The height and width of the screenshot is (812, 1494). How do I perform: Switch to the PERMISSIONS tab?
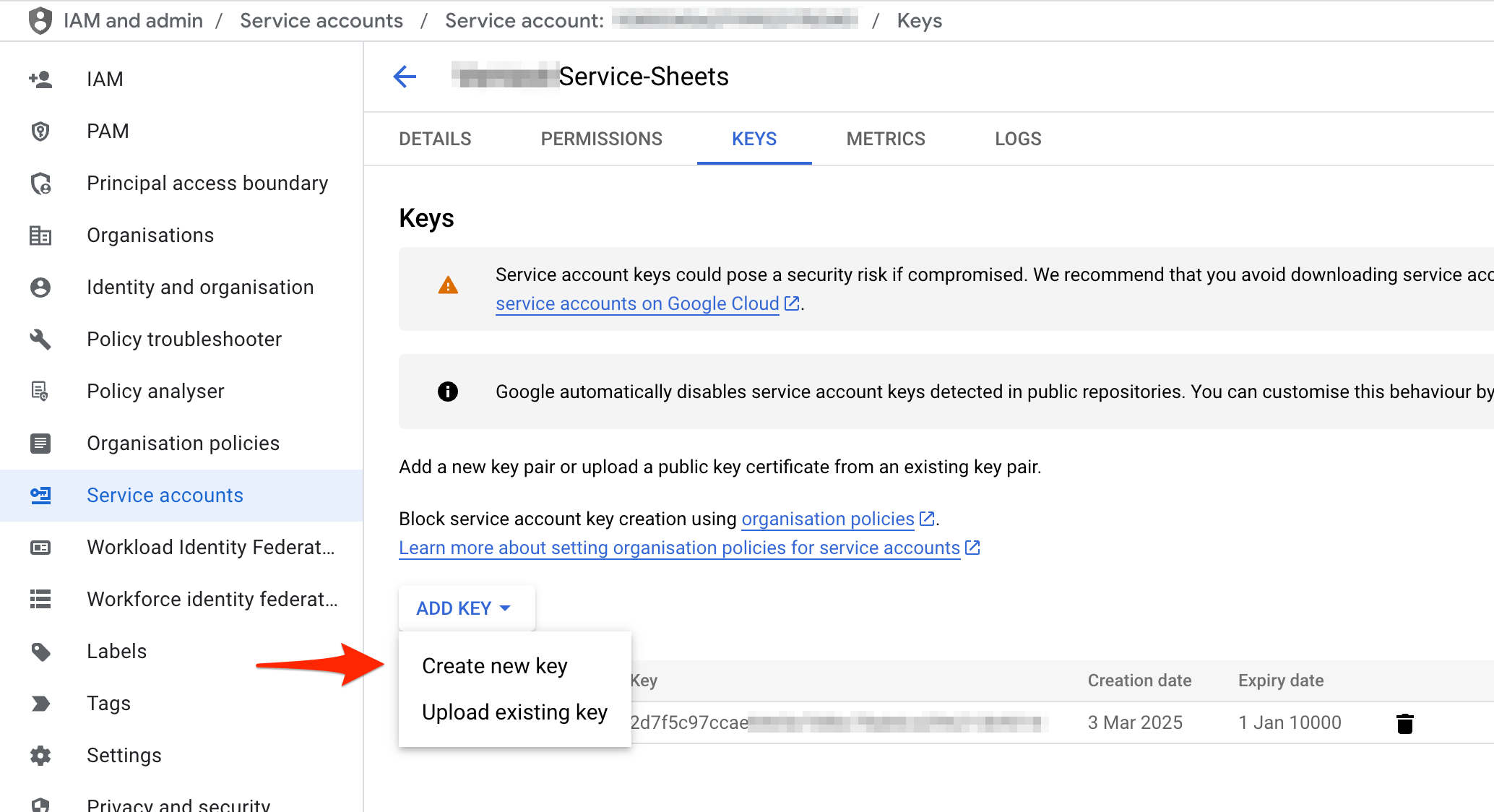pyautogui.click(x=601, y=139)
